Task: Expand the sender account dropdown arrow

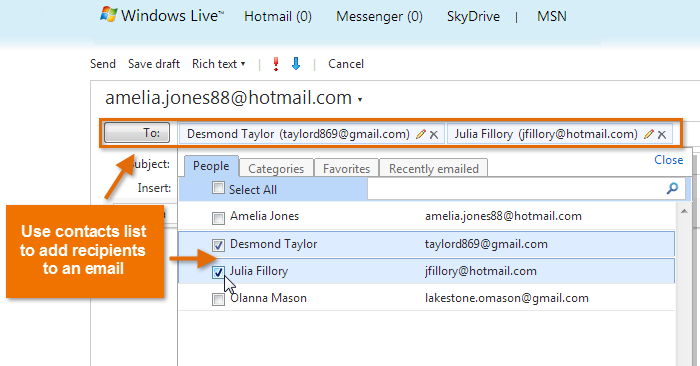Action: tap(360, 100)
